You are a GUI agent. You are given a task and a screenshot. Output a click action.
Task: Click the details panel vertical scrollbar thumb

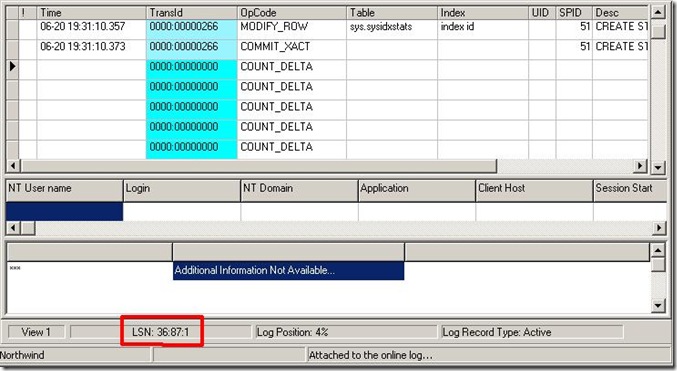click(x=658, y=265)
